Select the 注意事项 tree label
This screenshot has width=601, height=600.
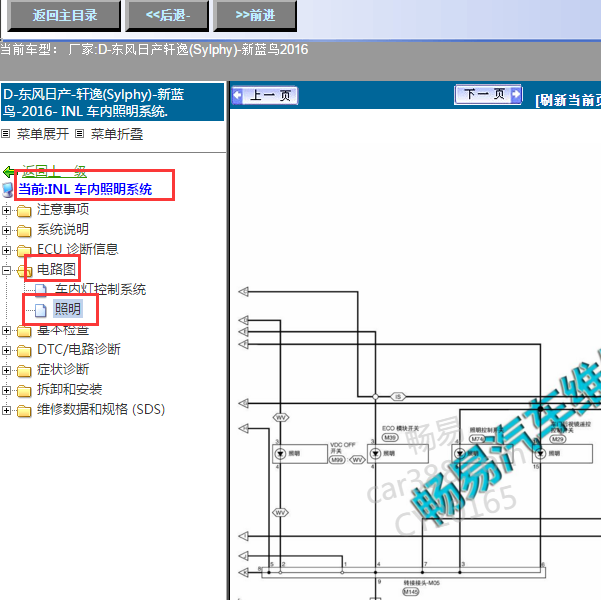click(x=63, y=209)
